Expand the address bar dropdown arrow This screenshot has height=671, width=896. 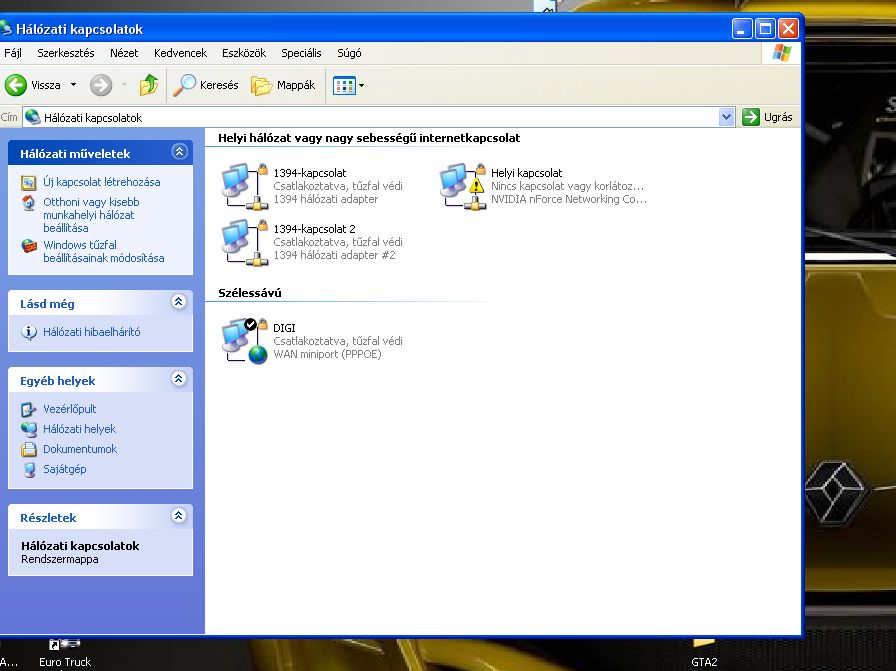pyautogui.click(x=726, y=117)
